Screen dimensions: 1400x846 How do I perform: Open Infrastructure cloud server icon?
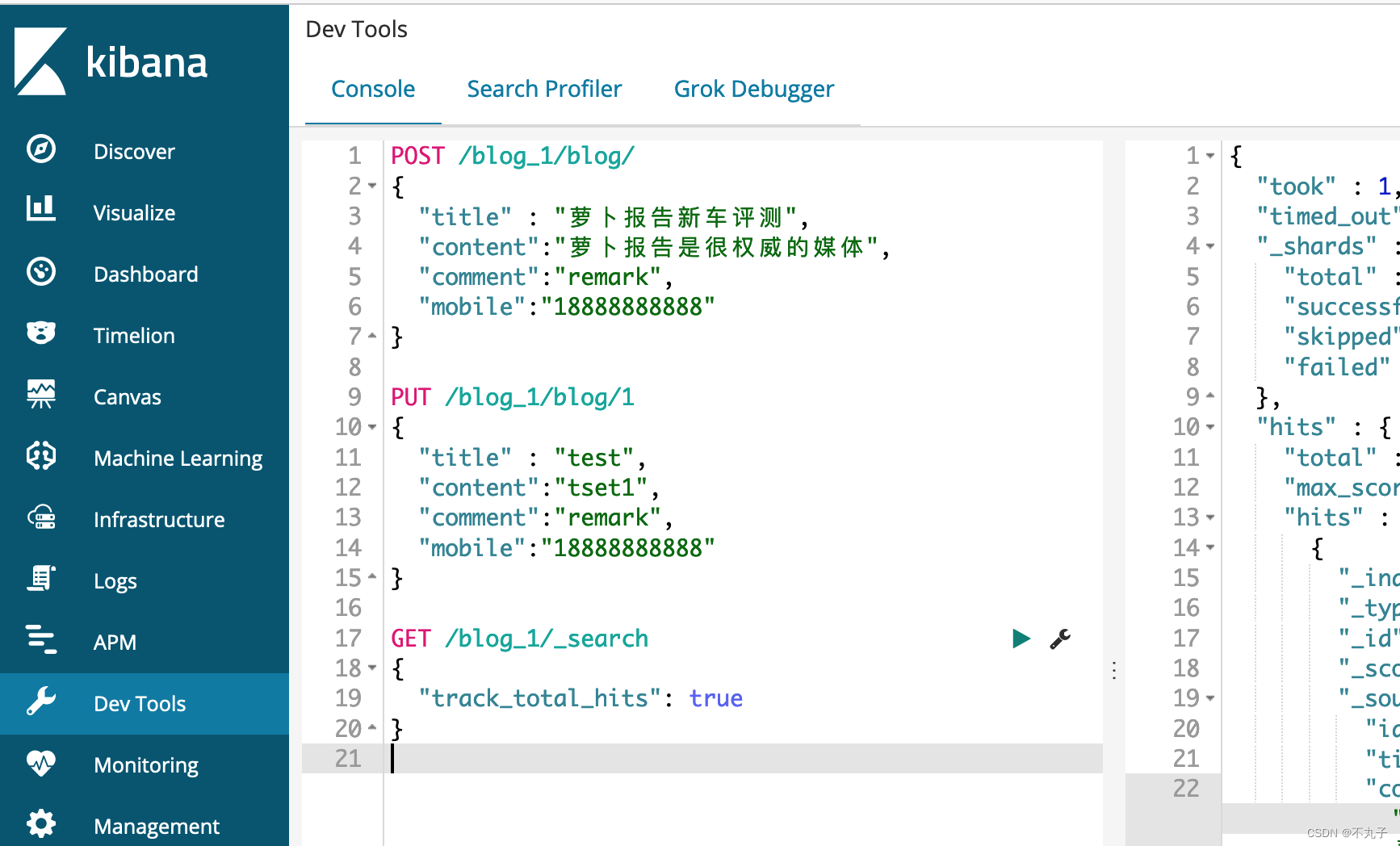[41, 517]
